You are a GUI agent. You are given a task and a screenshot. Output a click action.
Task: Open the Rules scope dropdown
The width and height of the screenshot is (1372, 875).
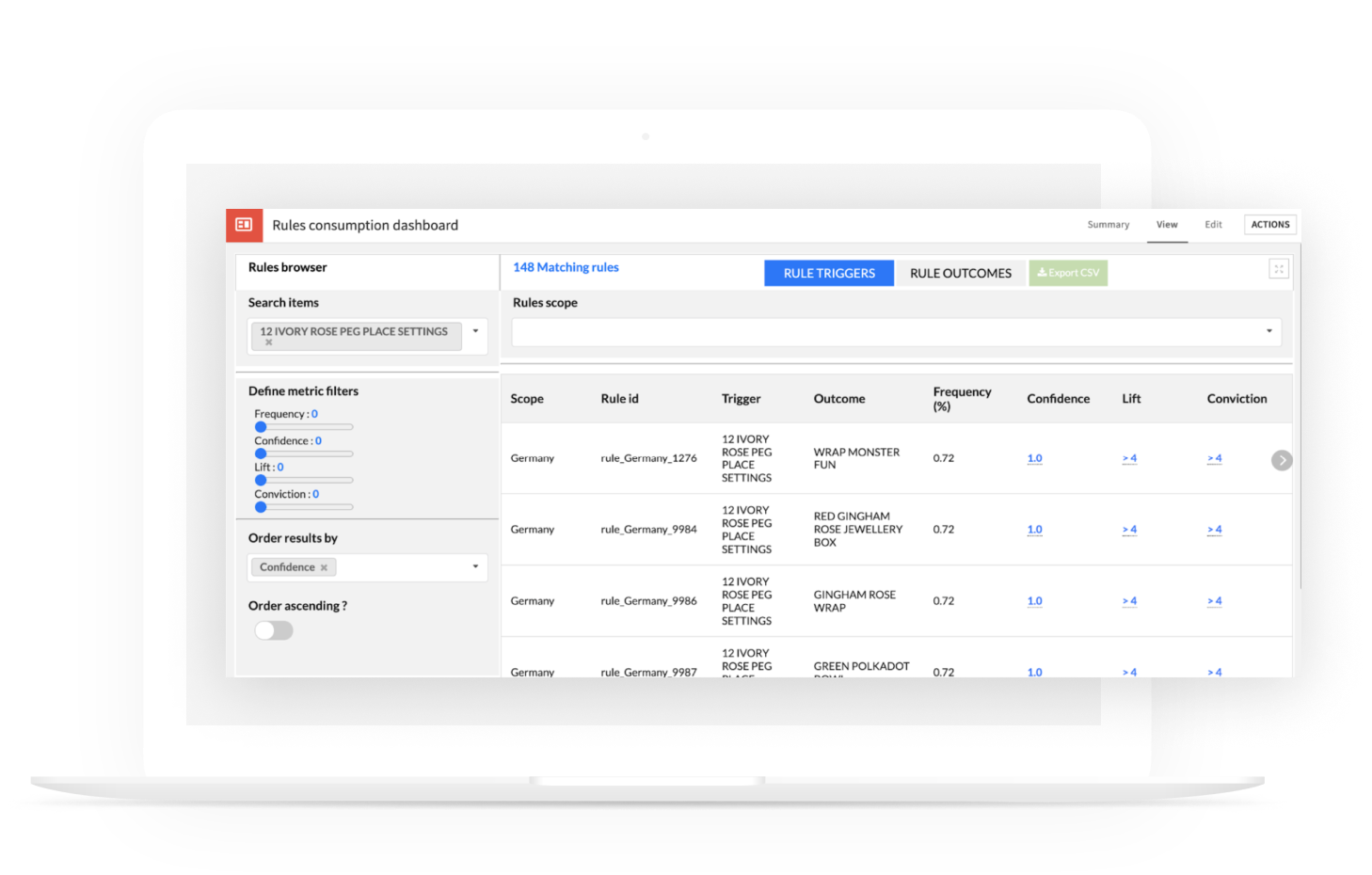point(1268,331)
